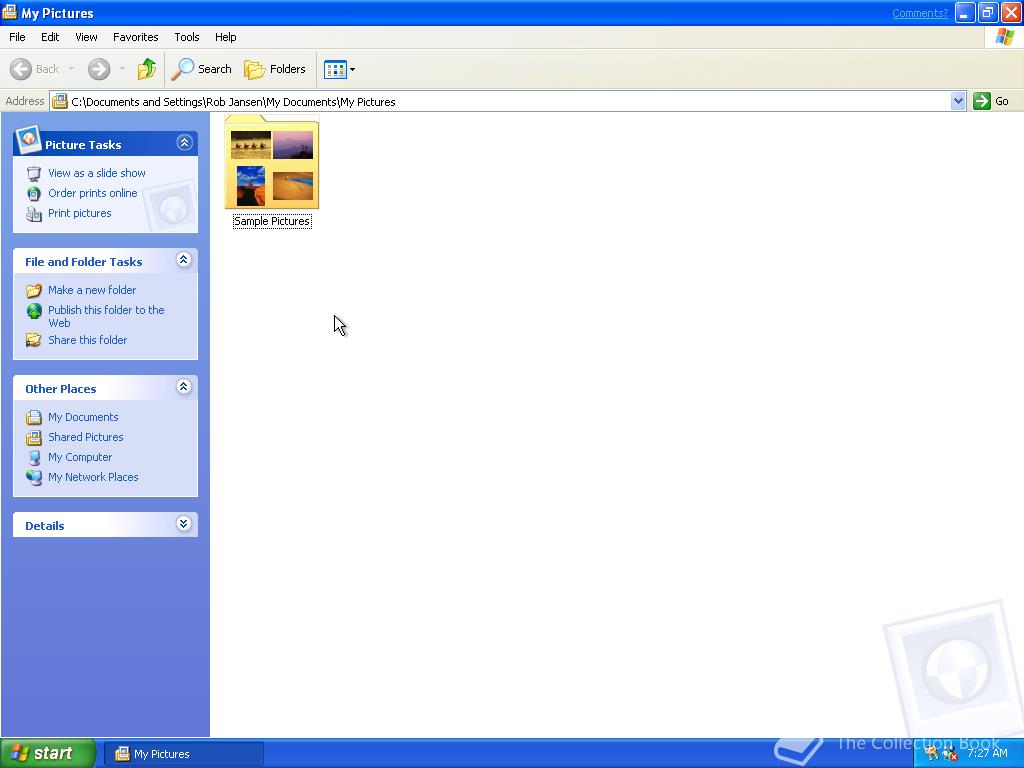Click View as a slide show link
Image resolution: width=1024 pixels, height=768 pixels.
click(97, 173)
